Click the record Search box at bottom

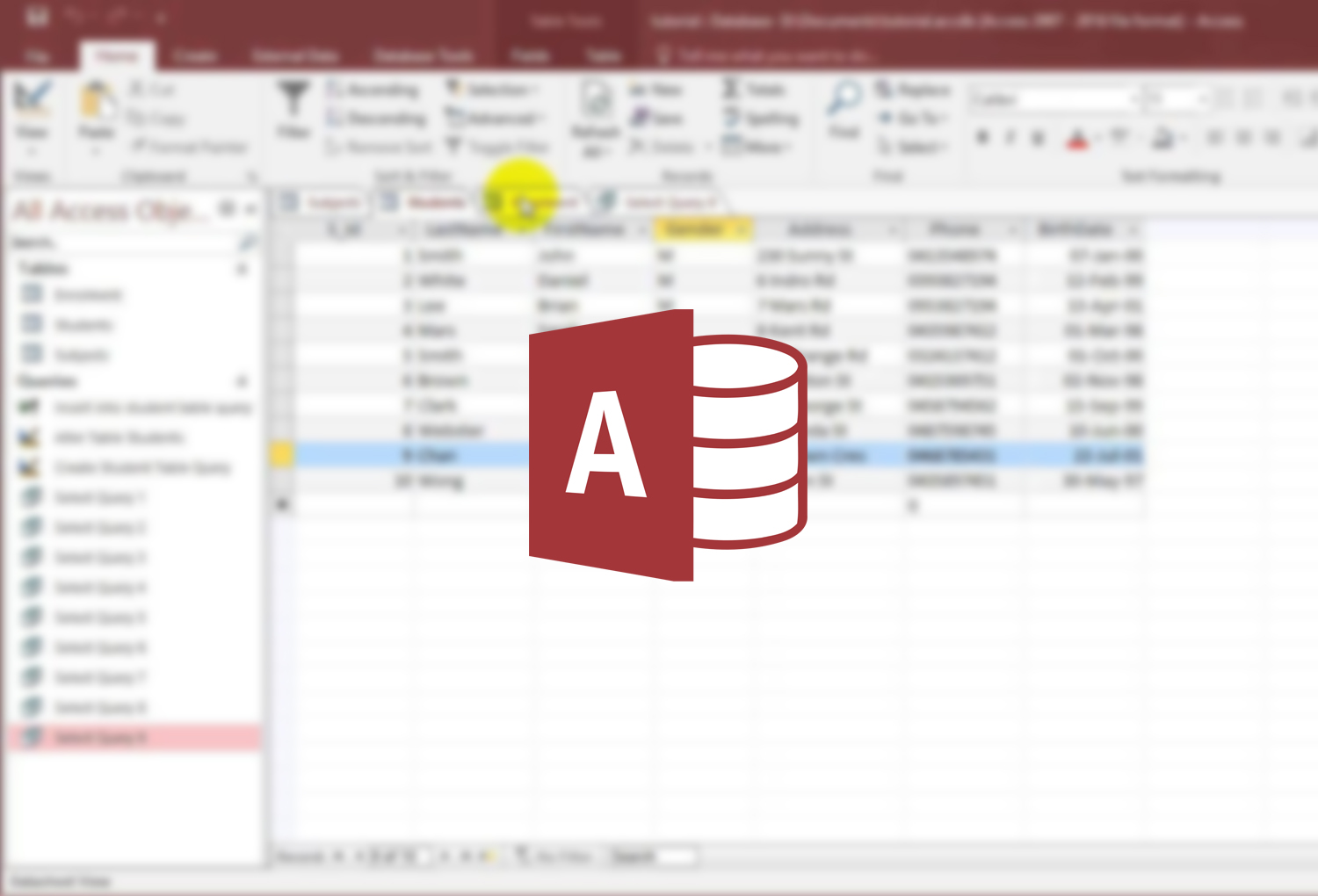[655, 856]
